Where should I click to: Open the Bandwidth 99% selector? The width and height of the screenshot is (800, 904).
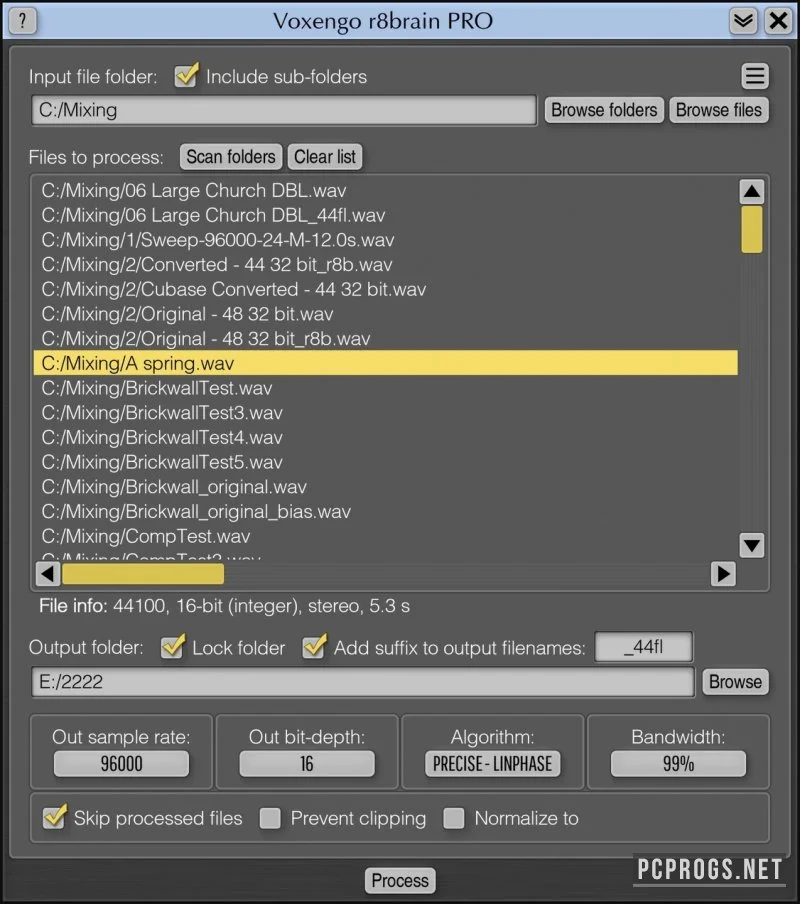pos(678,764)
